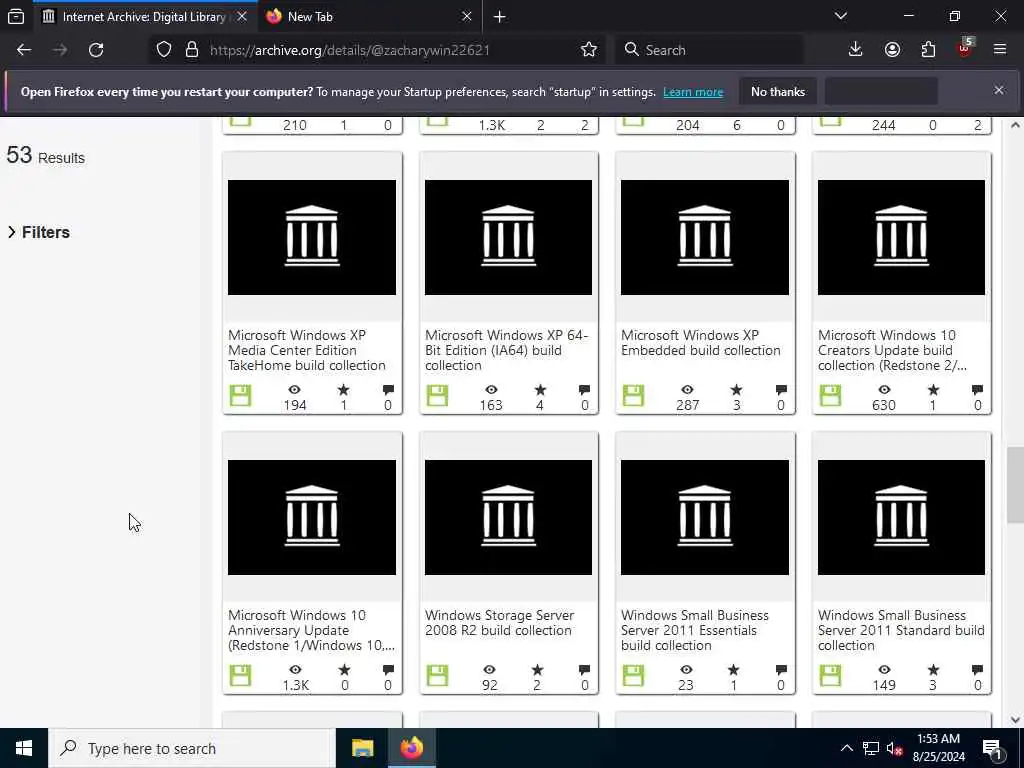
Task: Expand the Filters section
Action: [x=39, y=232]
